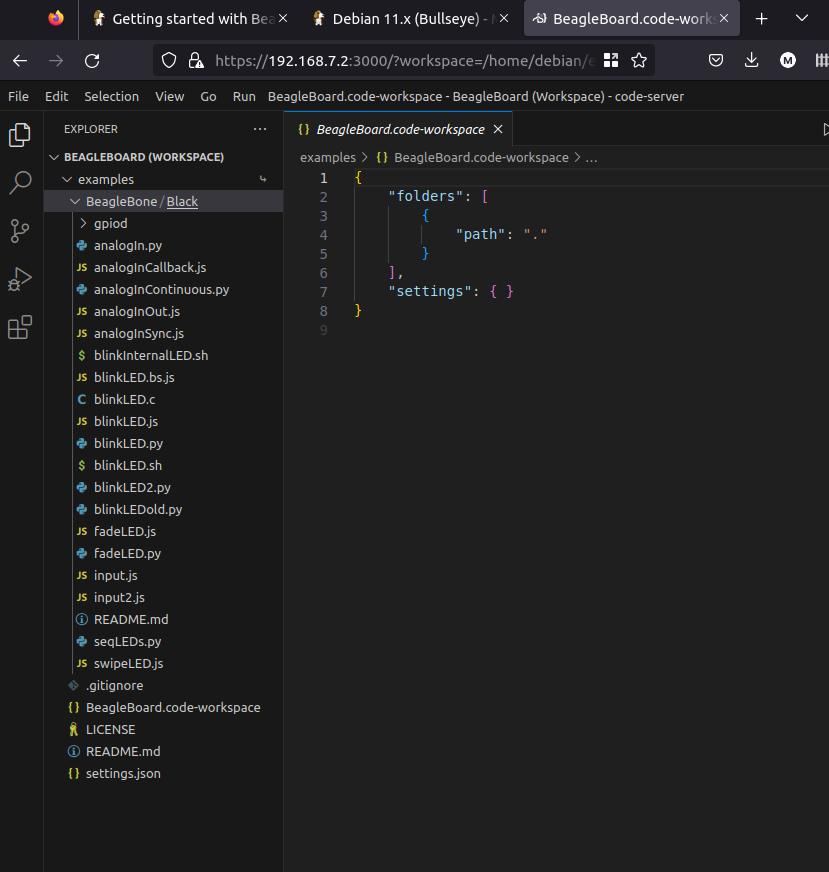The width and height of the screenshot is (829, 872).
Task: Open the Go menu
Action: coord(209,97)
